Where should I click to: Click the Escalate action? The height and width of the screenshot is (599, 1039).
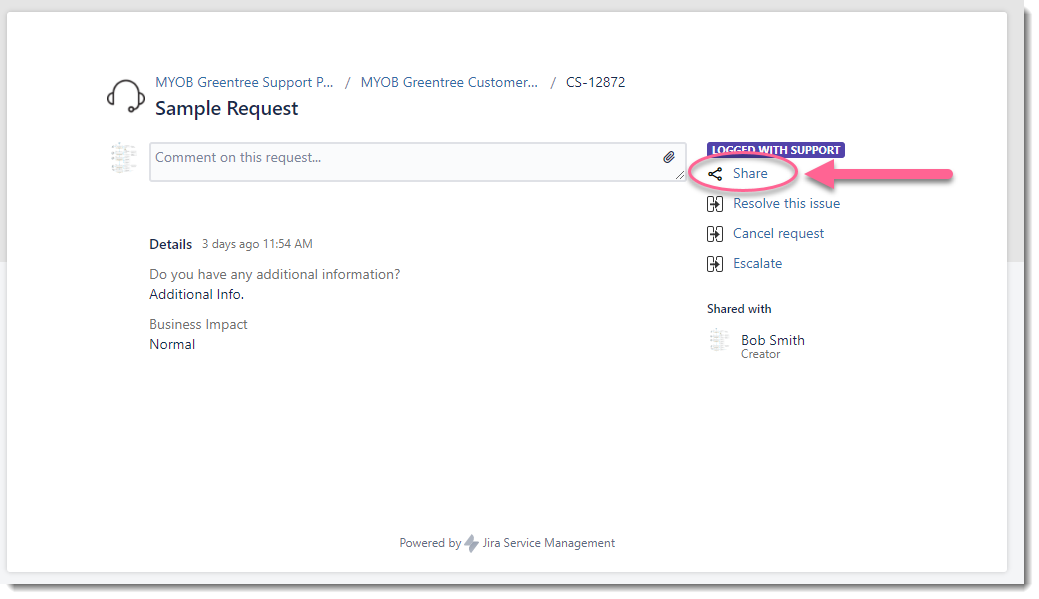pyautogui.click(x=757, y=263)
